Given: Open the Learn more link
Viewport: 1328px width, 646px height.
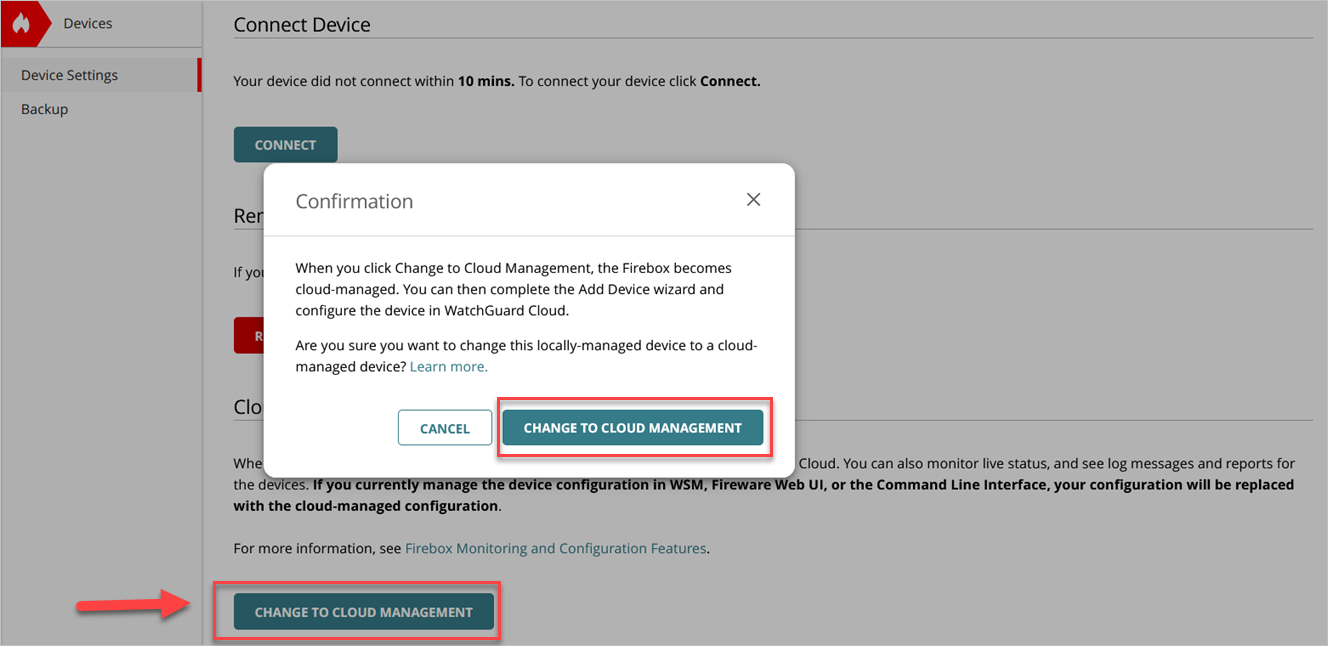Looking at the screenshot, I should (x=448, y=366).
